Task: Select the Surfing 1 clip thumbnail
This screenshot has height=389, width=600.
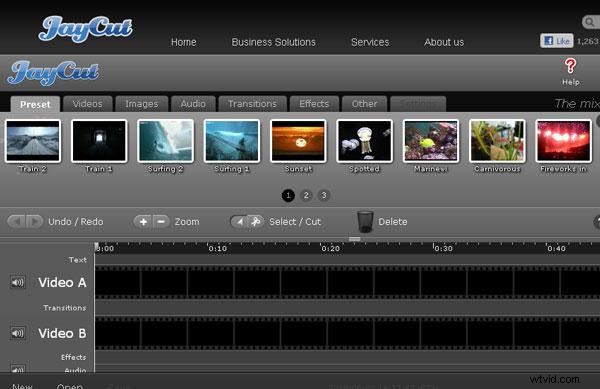Action: click(232, 141)
